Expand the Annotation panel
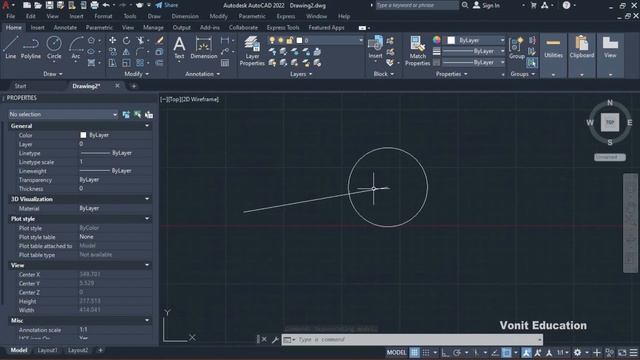The image size is (640, 360). pos(202,74)
